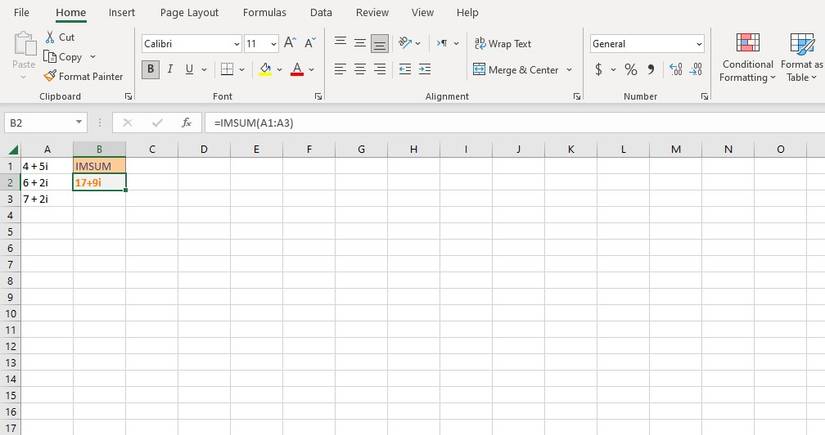Select Bottom Align icon
The height and width of the screenshot is (435, 825).
379,44
